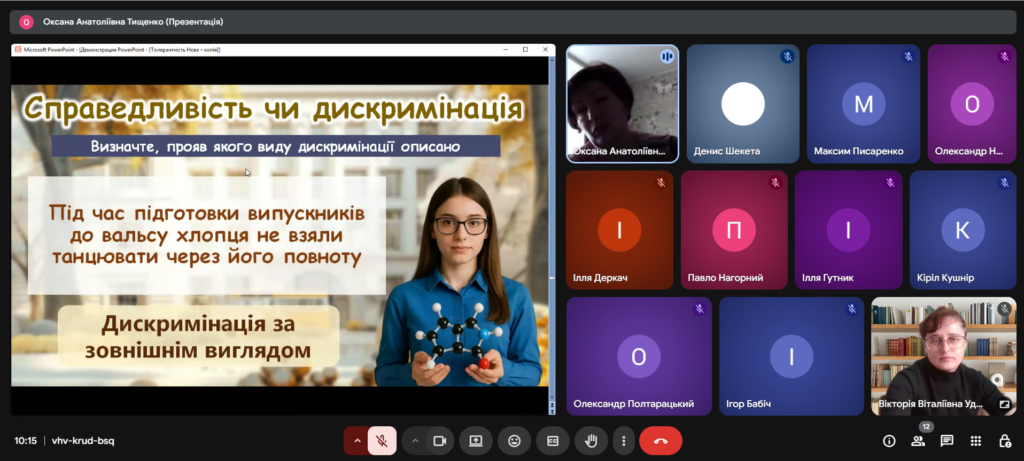This screenshot has height=461, width=1024.
Task: Open the meeting details info icon
Action: (x=889, y=441)
